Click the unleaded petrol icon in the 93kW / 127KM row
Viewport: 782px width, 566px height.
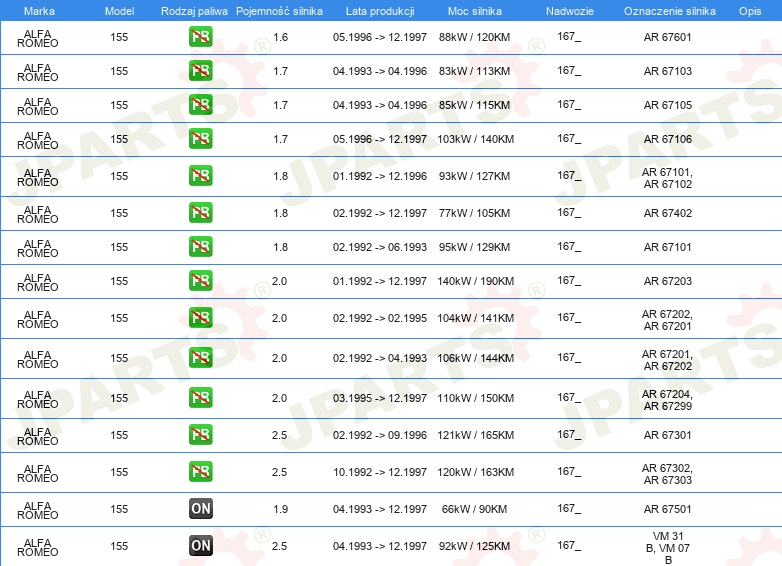point(200,176)
